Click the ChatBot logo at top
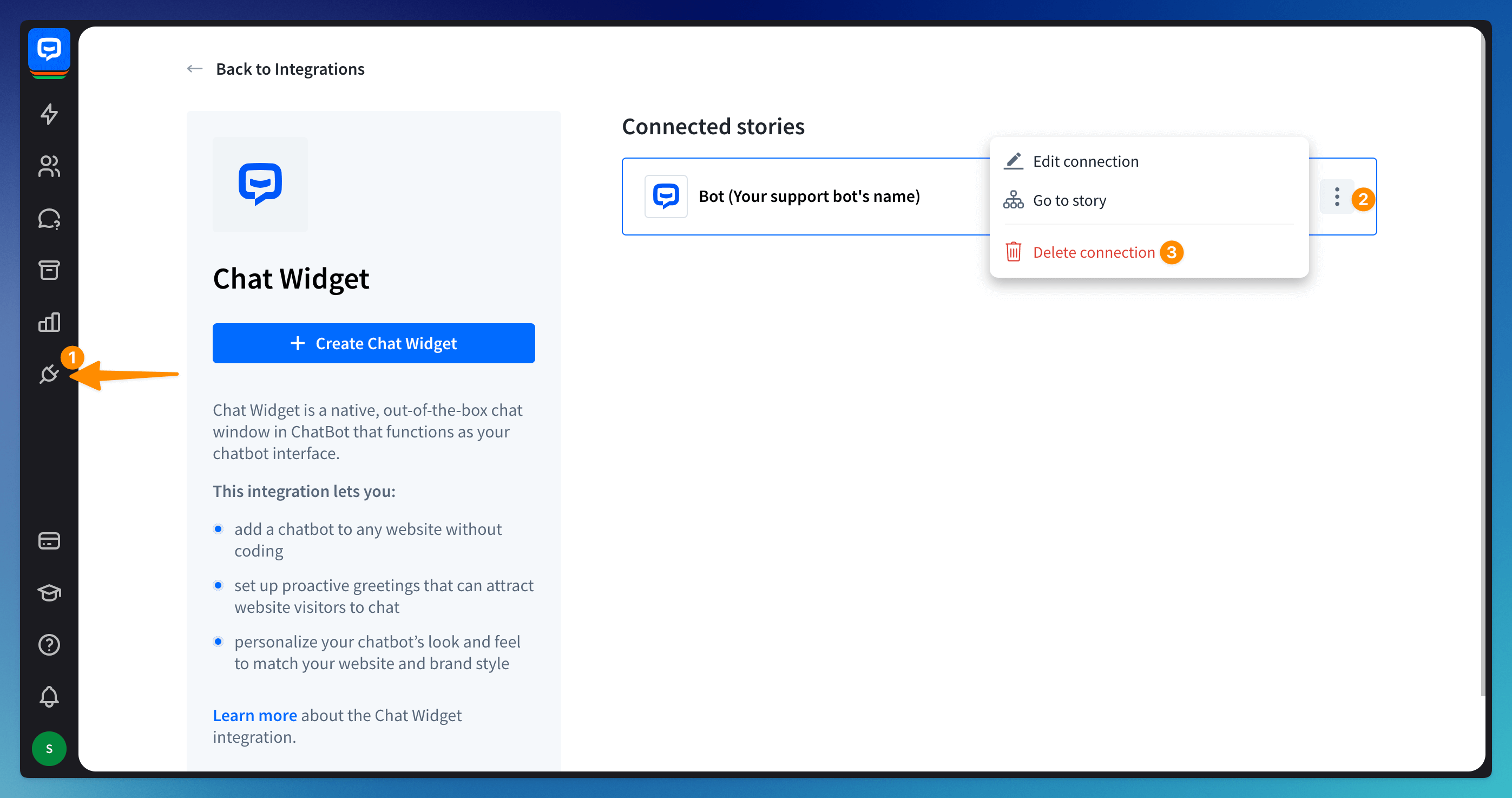 pos(49,49)
